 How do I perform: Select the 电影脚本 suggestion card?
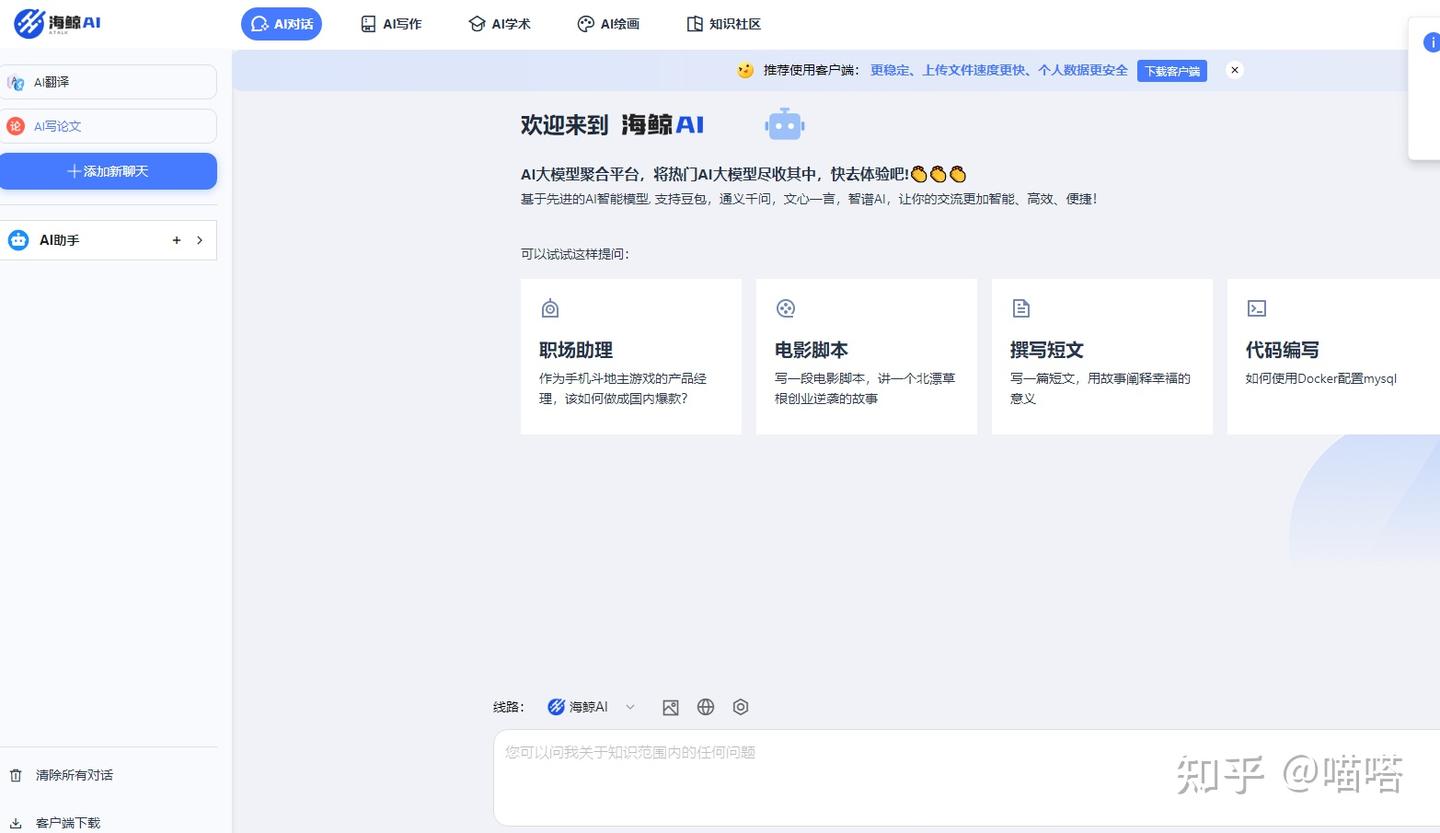click(866, 356)
